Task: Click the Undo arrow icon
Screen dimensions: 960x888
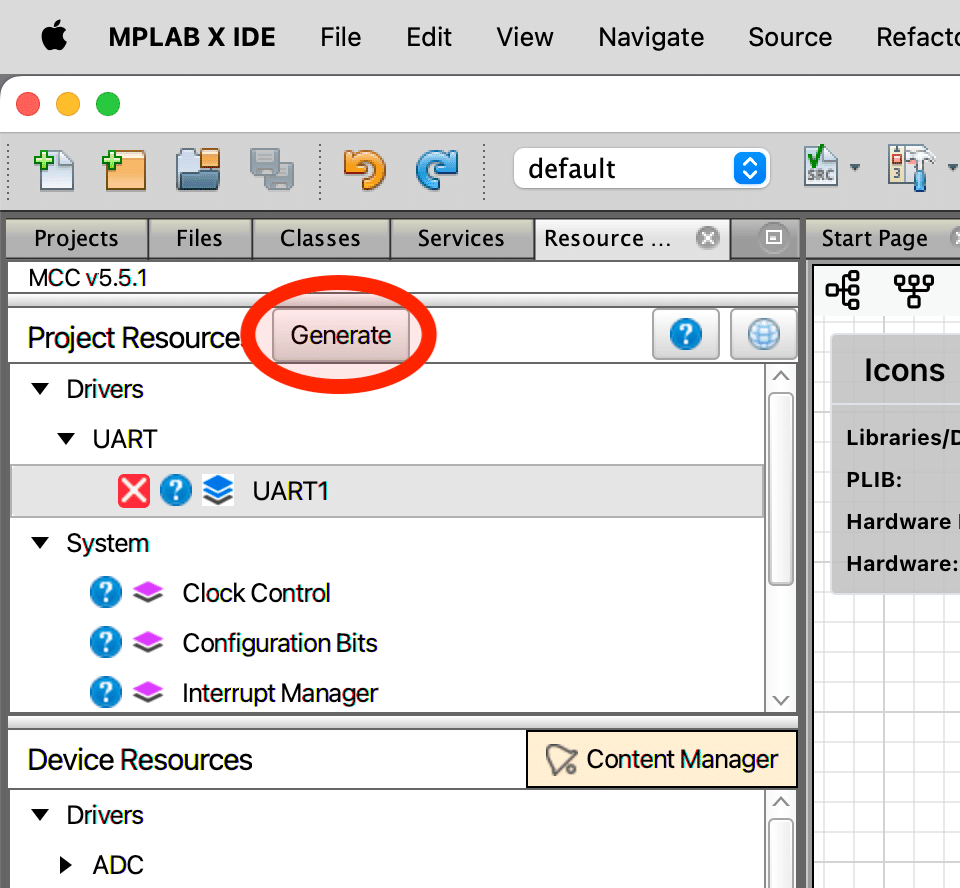Action: click(365, 170)
